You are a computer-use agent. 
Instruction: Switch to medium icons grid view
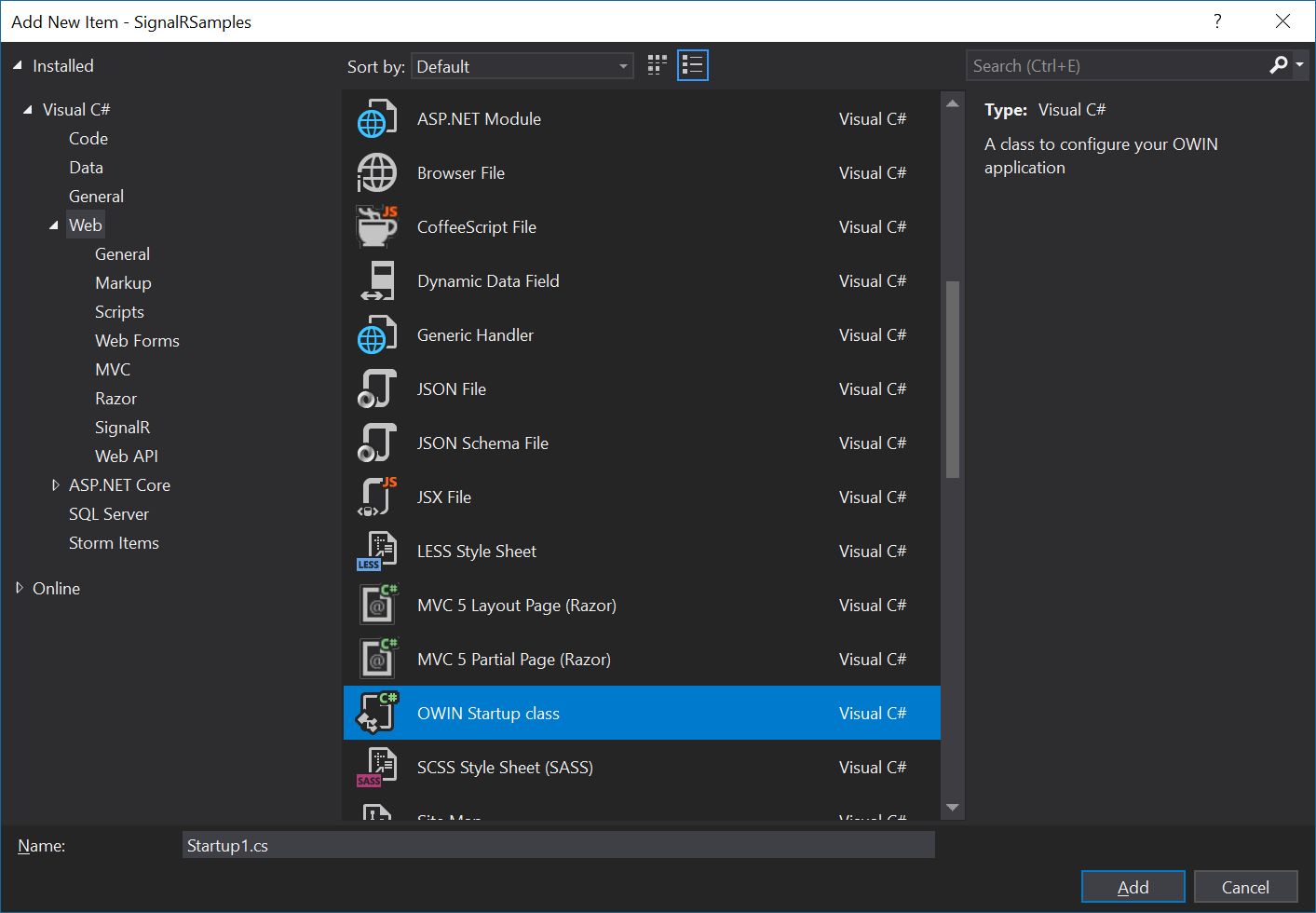point(658,65)
